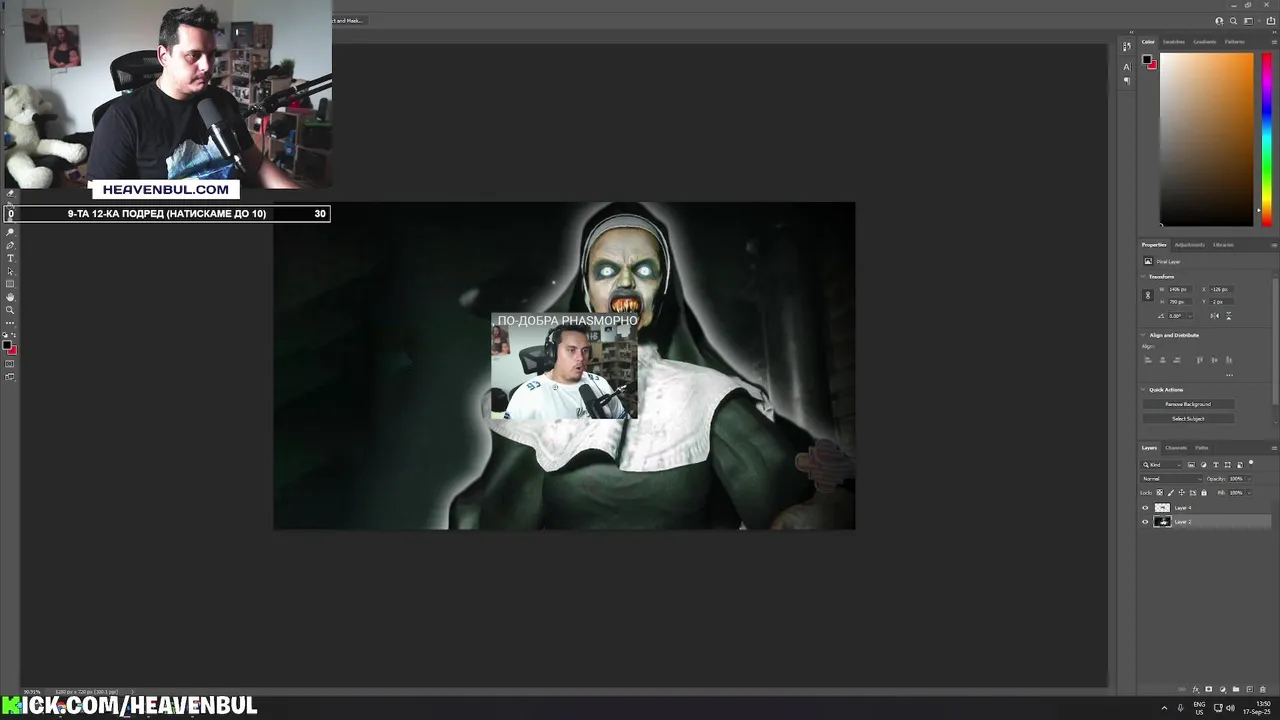Toggle type layer filter in Layers
Image resolution: width=1280 pixels, height=720 pixels.
(x=1216, y=465)
